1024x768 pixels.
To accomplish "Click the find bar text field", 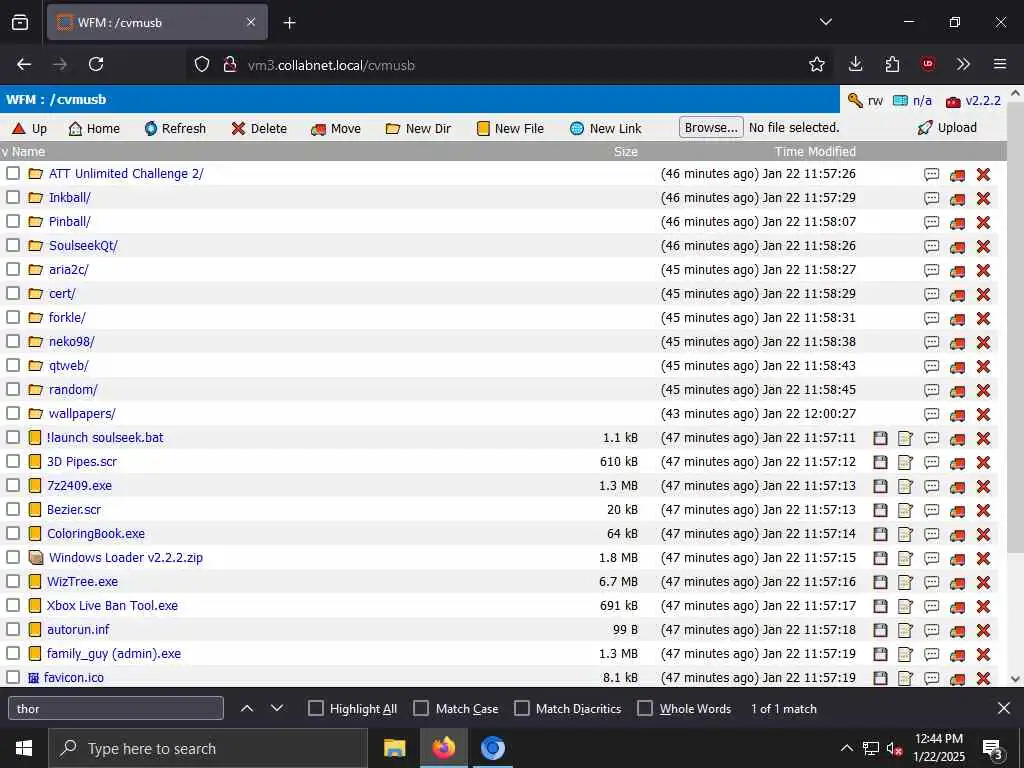I will pos(116,708).
